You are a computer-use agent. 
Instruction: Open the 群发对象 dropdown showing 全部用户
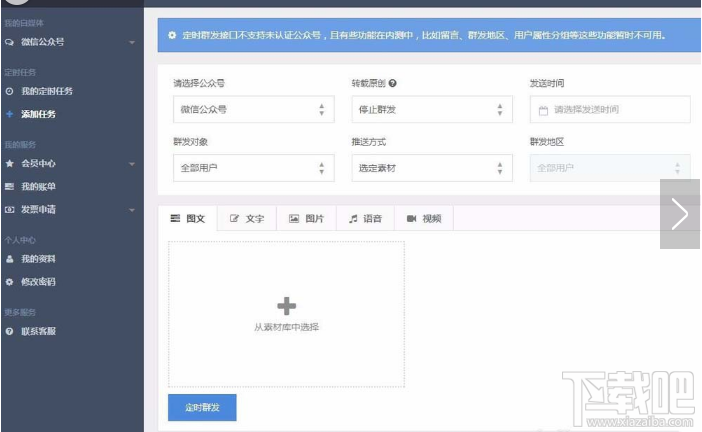tap(254, 168)
